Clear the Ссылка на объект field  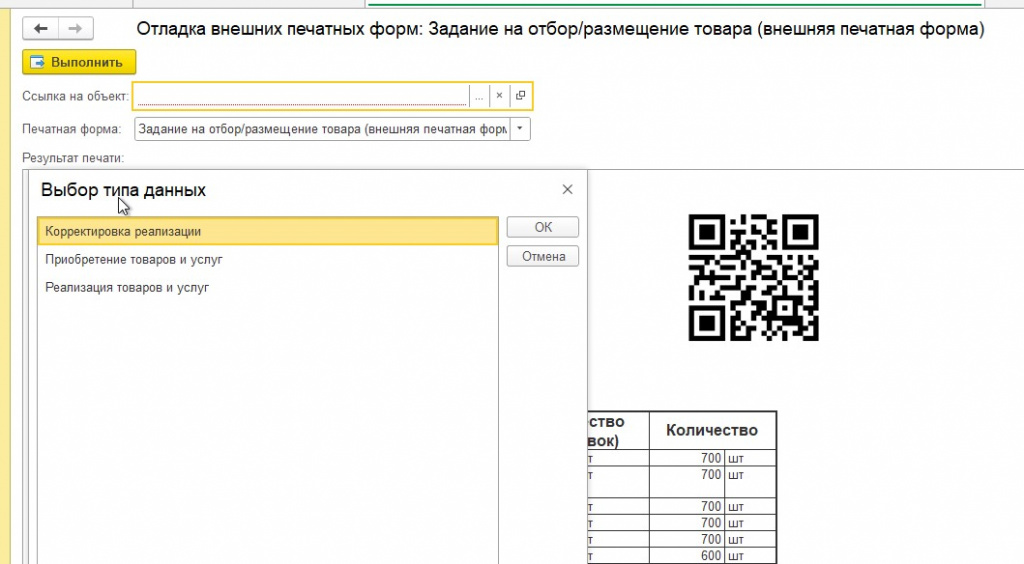pos(500,96)
